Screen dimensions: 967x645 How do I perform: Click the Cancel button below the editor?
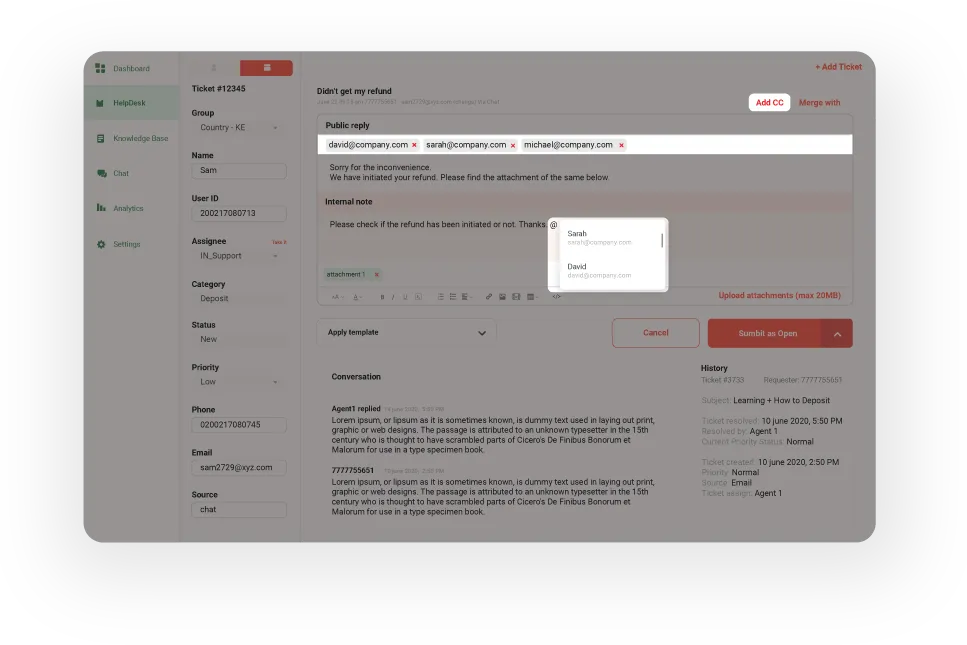tap(655, 331)
